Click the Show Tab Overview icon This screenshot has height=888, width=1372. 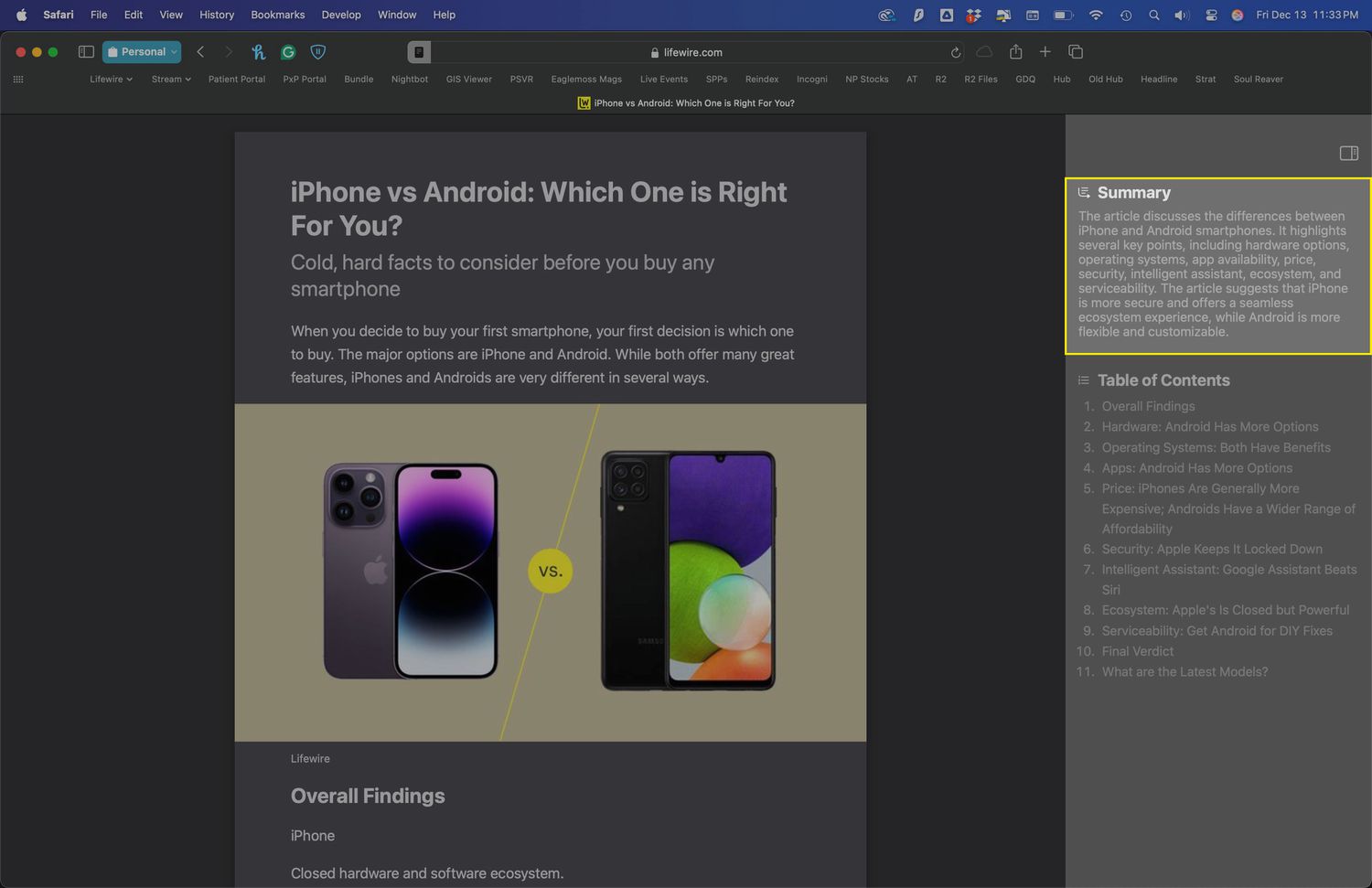tap(1076, 52)
